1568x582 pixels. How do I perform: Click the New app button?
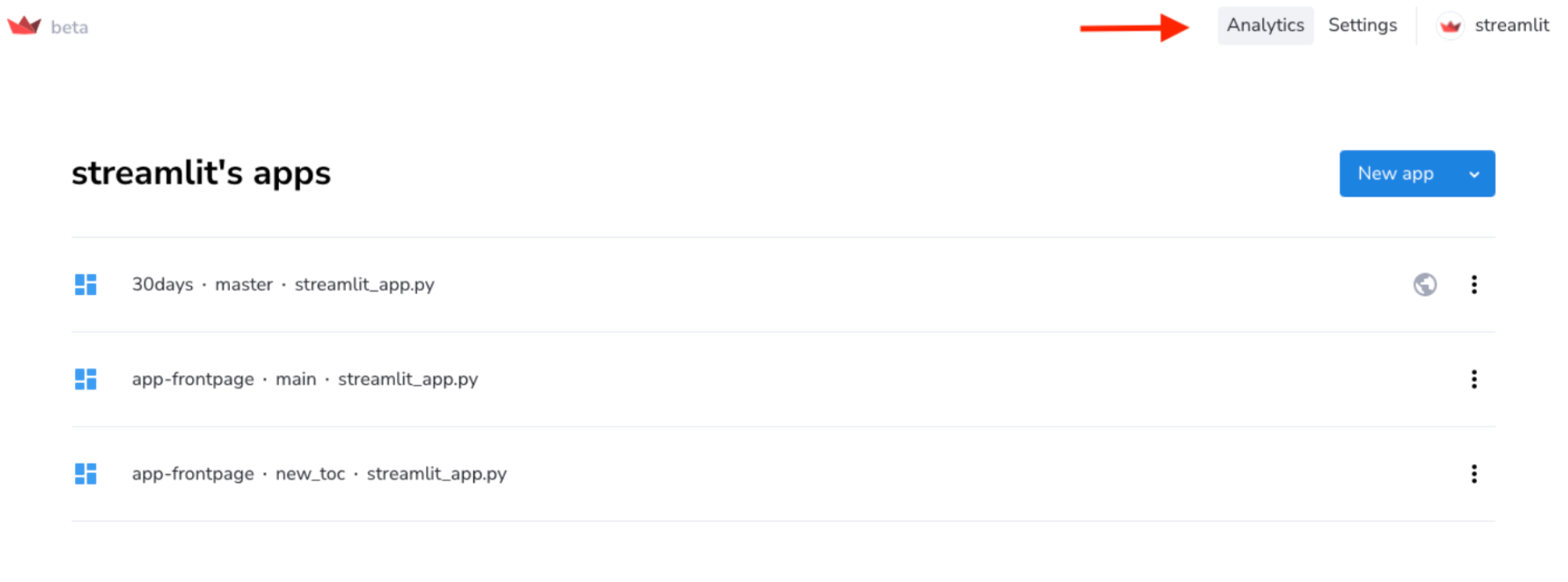point(1395,174)
